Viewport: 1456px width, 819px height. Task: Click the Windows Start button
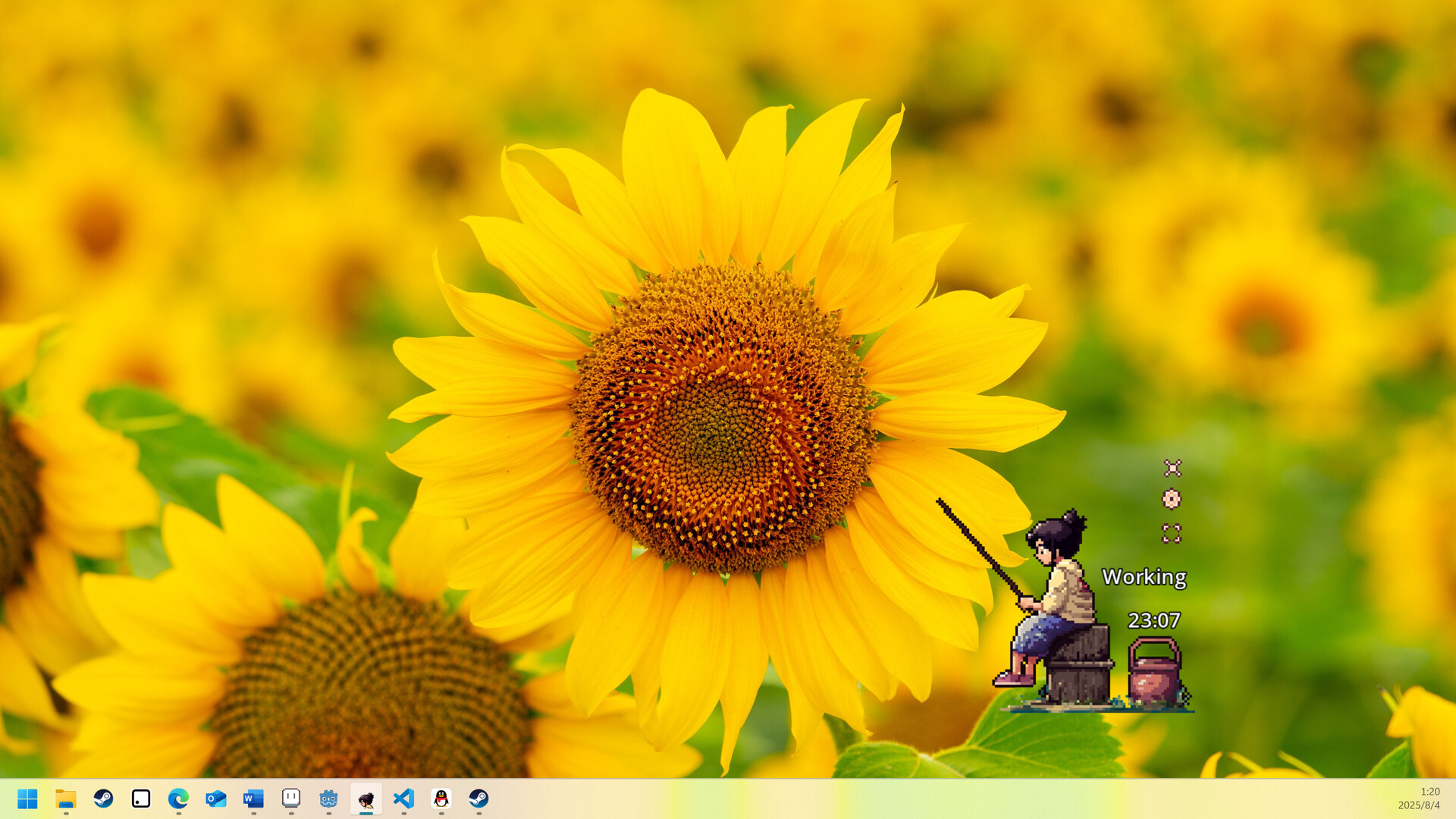[x=29, y=799]
